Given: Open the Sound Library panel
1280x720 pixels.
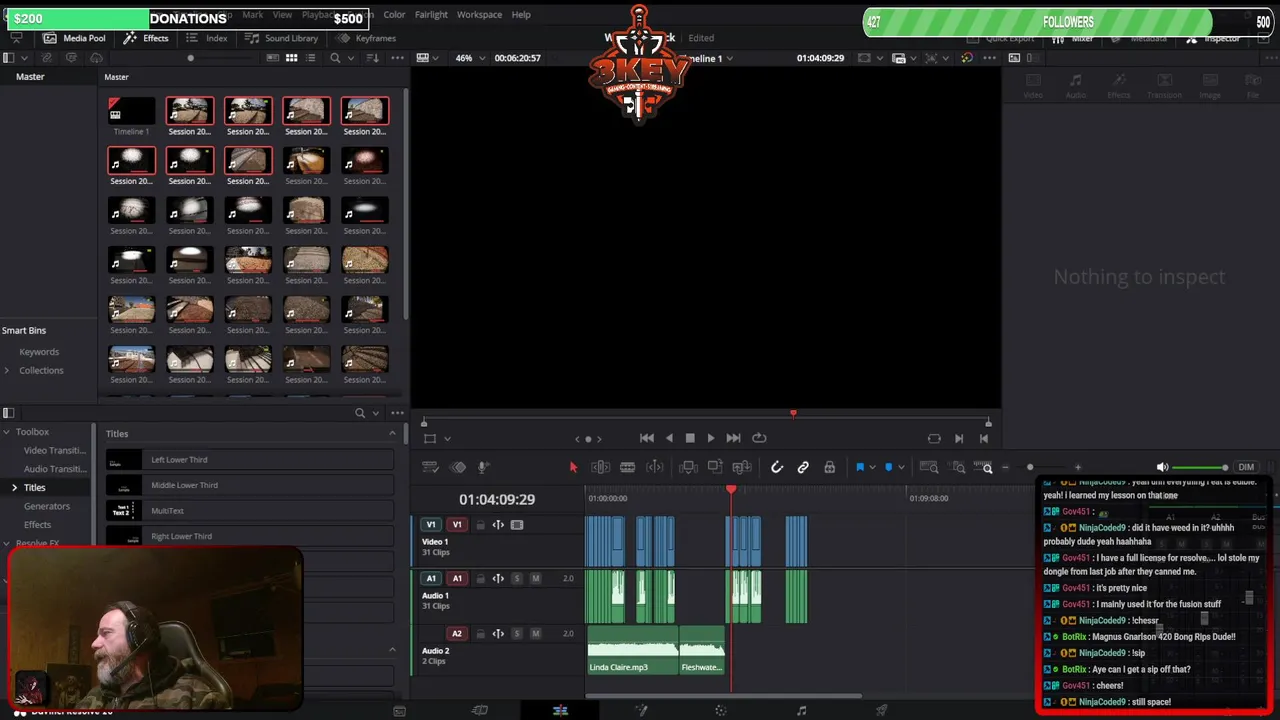Looking at the screenshot, I should [x=281, y=38].
